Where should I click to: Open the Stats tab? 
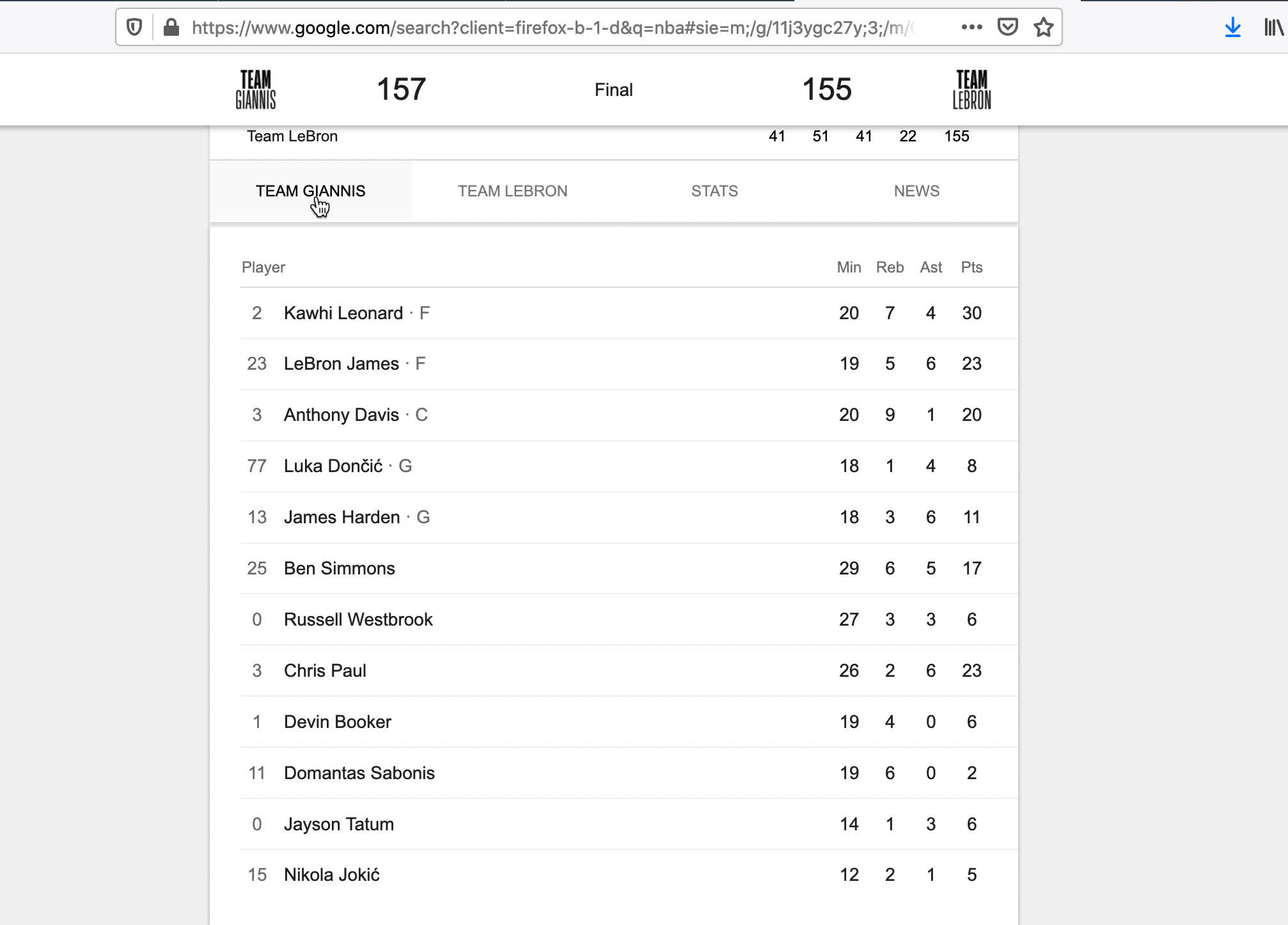coord(714,191)
